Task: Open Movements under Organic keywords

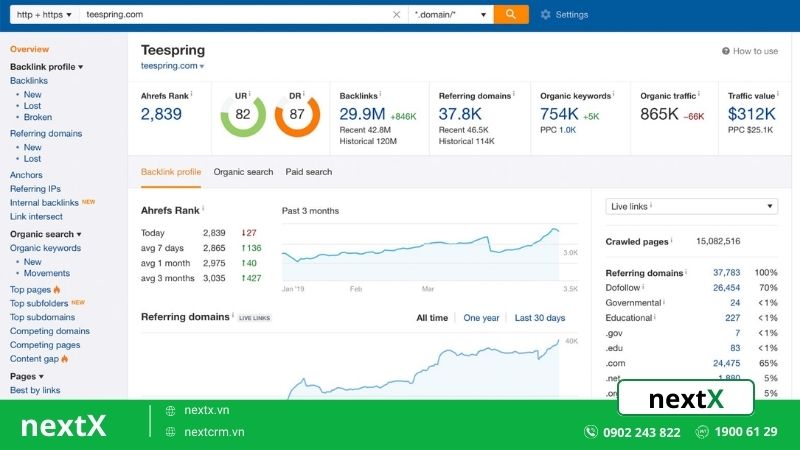Action: (x=46, y=273)
